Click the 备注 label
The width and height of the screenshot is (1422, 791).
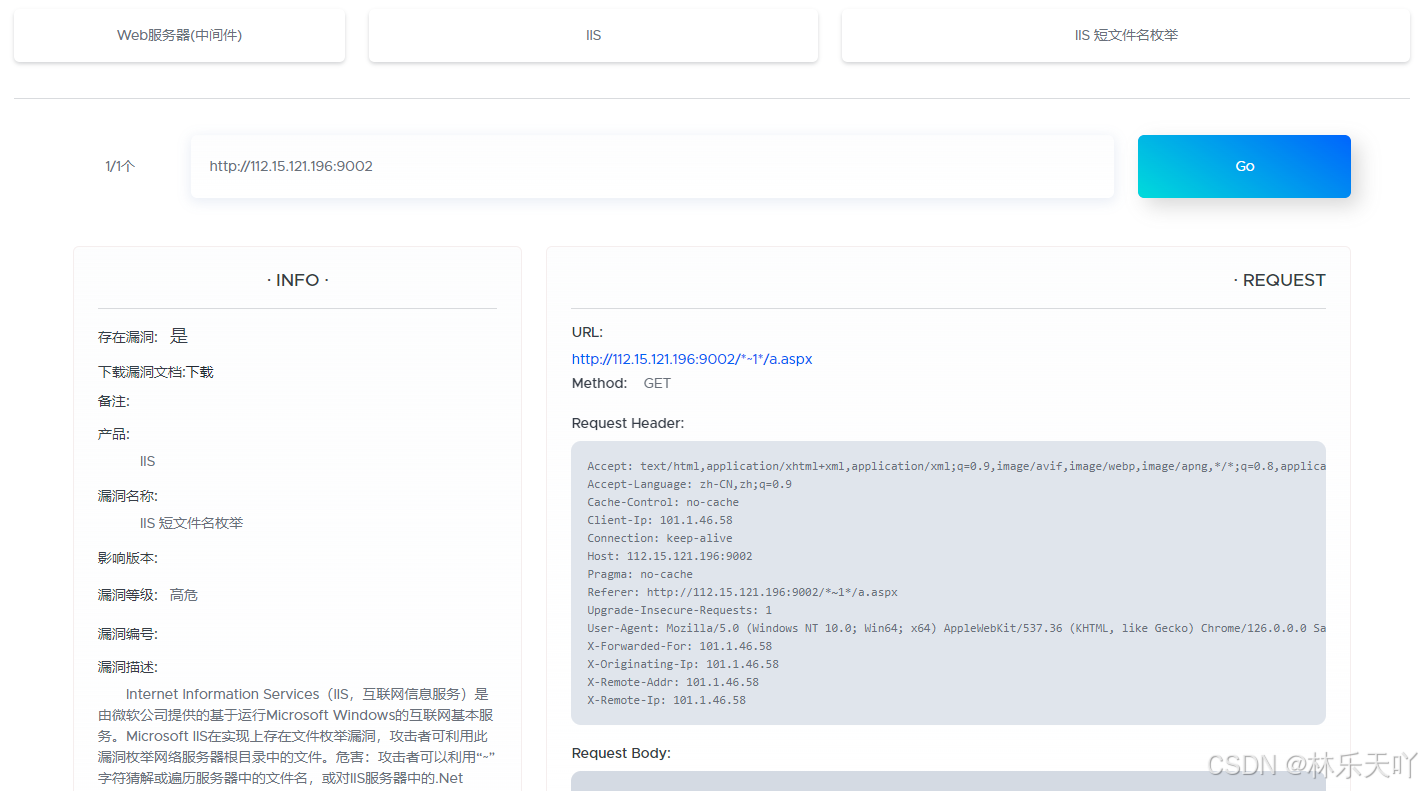[114, 401]
